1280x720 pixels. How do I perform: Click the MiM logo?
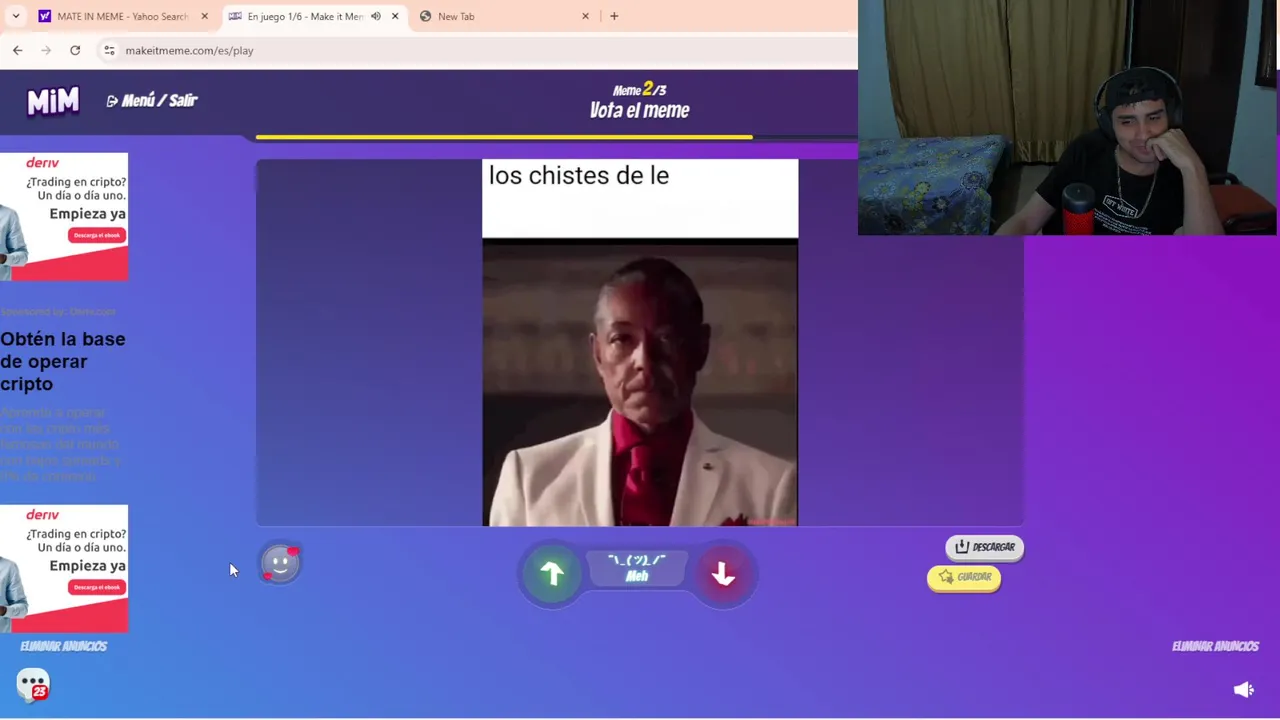click(x=53, y=100)
